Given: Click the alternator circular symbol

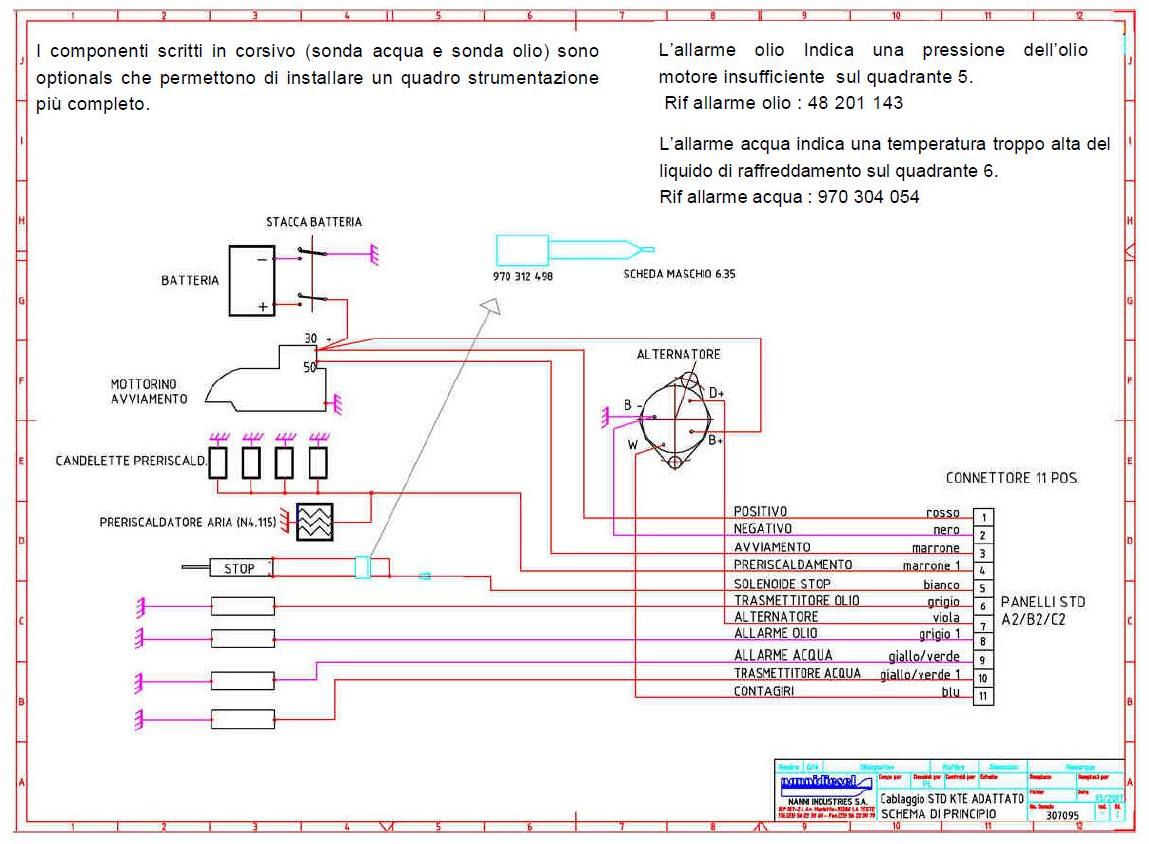Looking at the screenshot, I should pos(675,421).
